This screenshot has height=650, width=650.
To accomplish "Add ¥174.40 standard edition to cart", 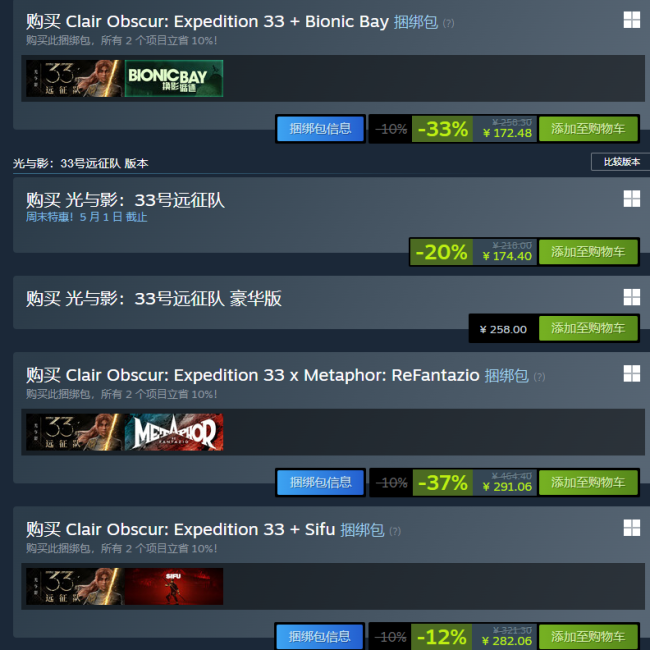I will coord(588,252).
